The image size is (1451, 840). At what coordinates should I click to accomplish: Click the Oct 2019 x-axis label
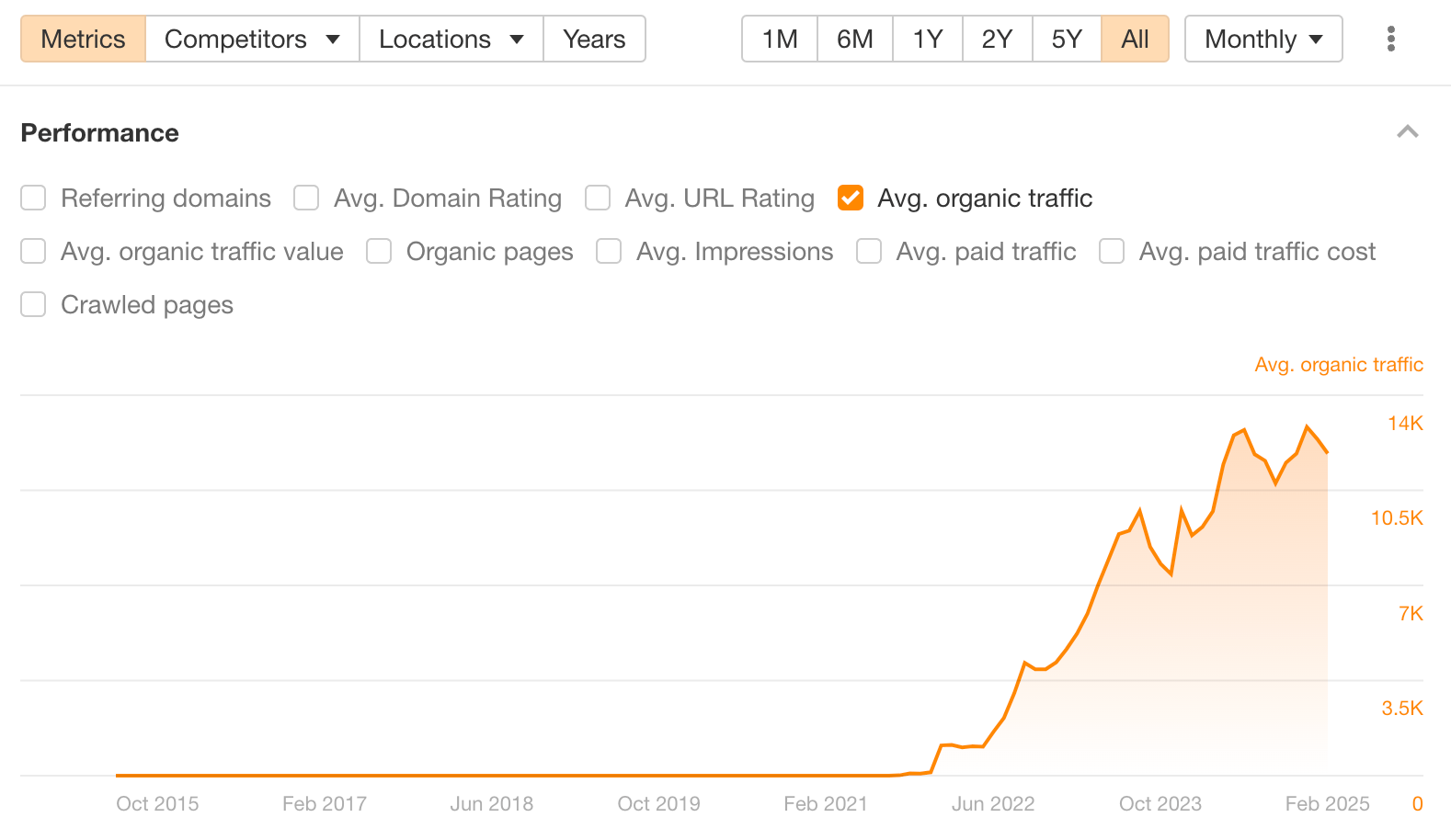click(x=659, y=804)
